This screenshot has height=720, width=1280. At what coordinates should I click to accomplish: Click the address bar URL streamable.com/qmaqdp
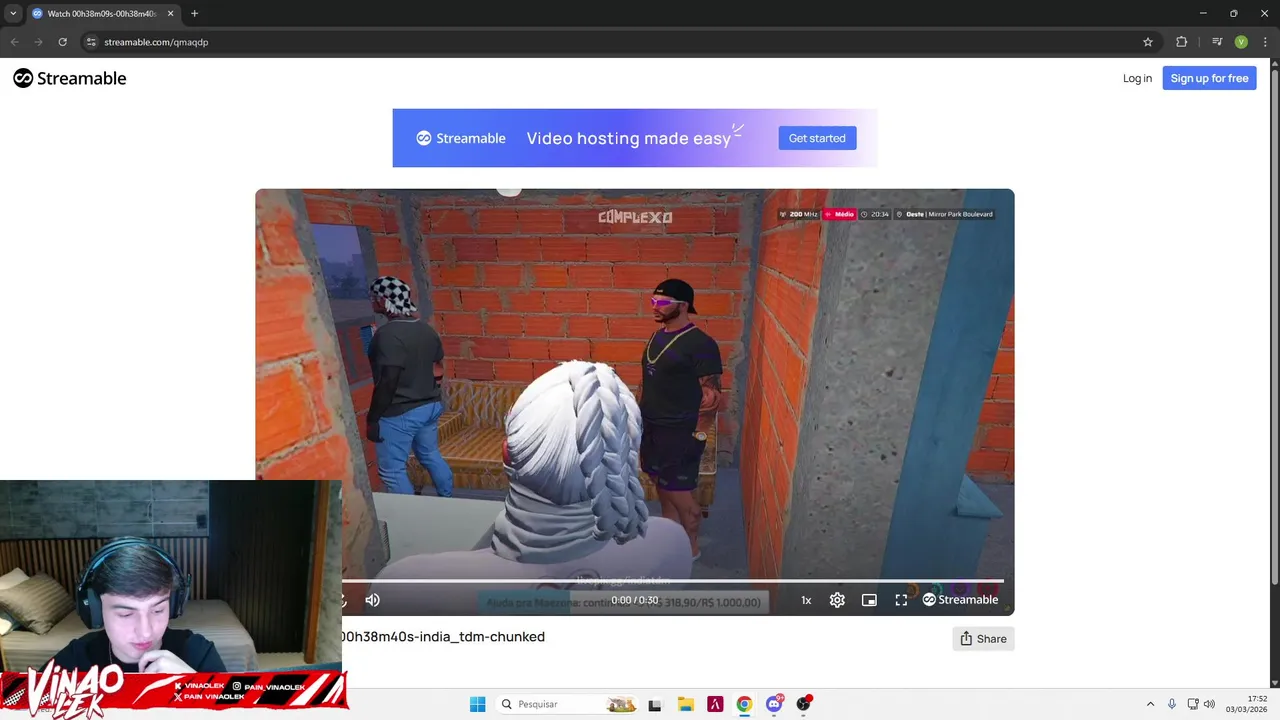(x=156, y=42)
